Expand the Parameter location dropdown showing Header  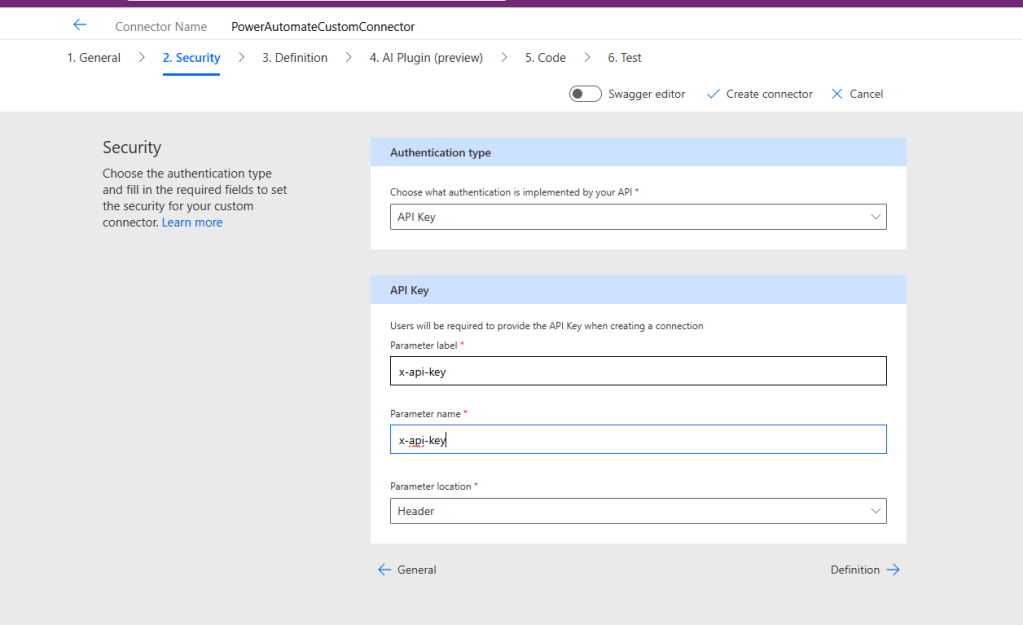point(638,511)
